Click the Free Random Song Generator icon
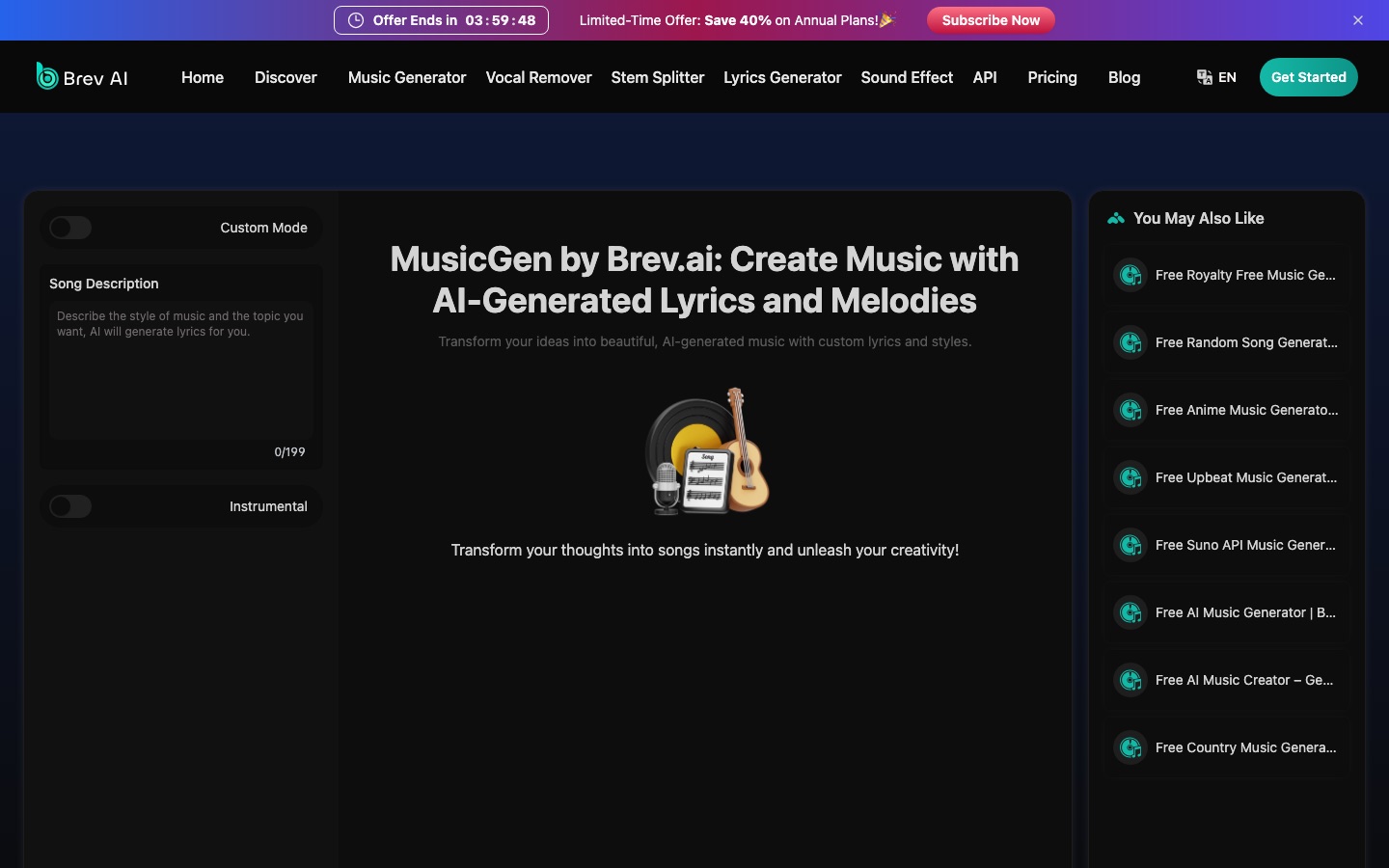1389x868 pixels. [1130, 342]
